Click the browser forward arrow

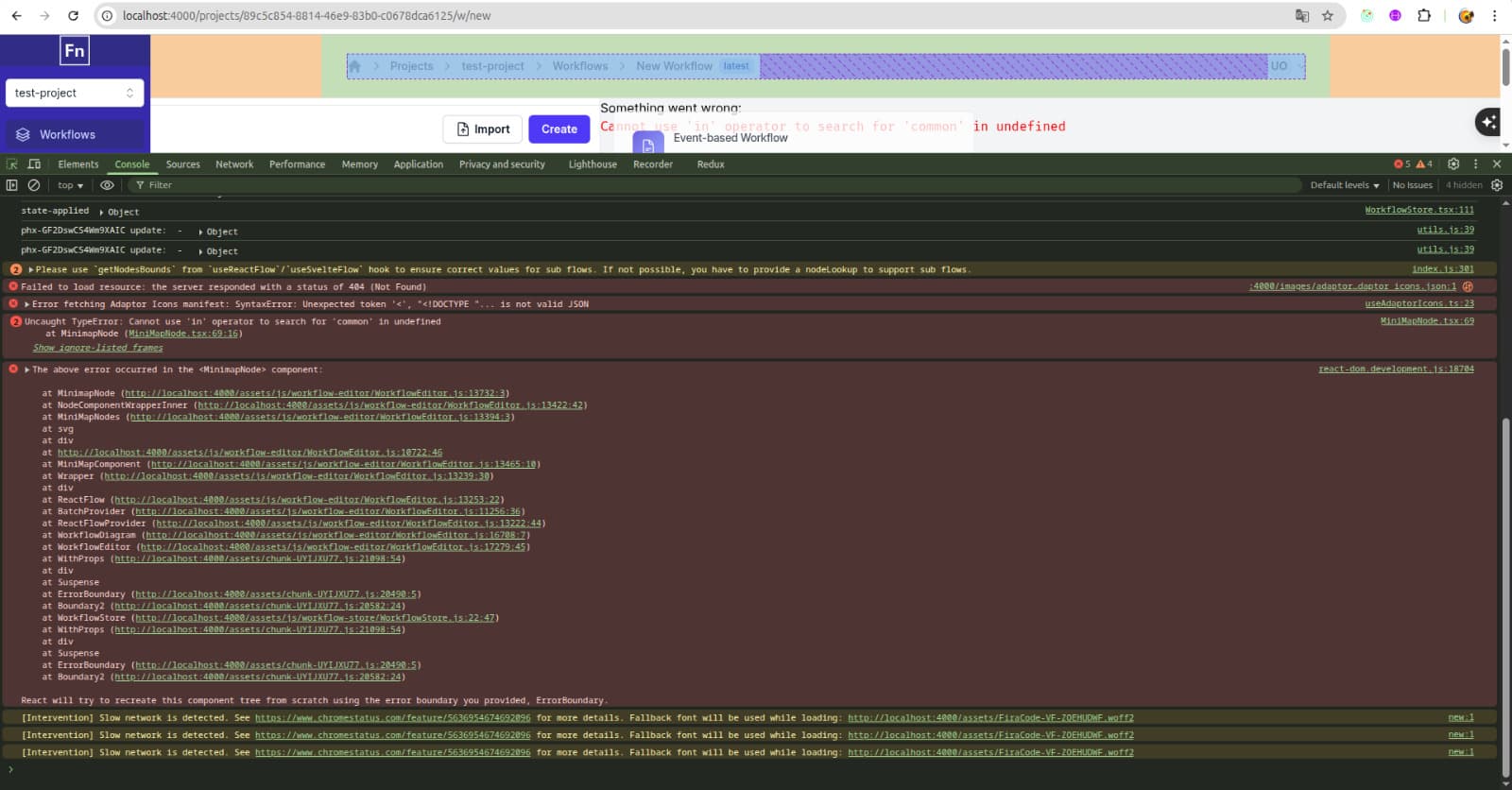click(x=44, y=16)
